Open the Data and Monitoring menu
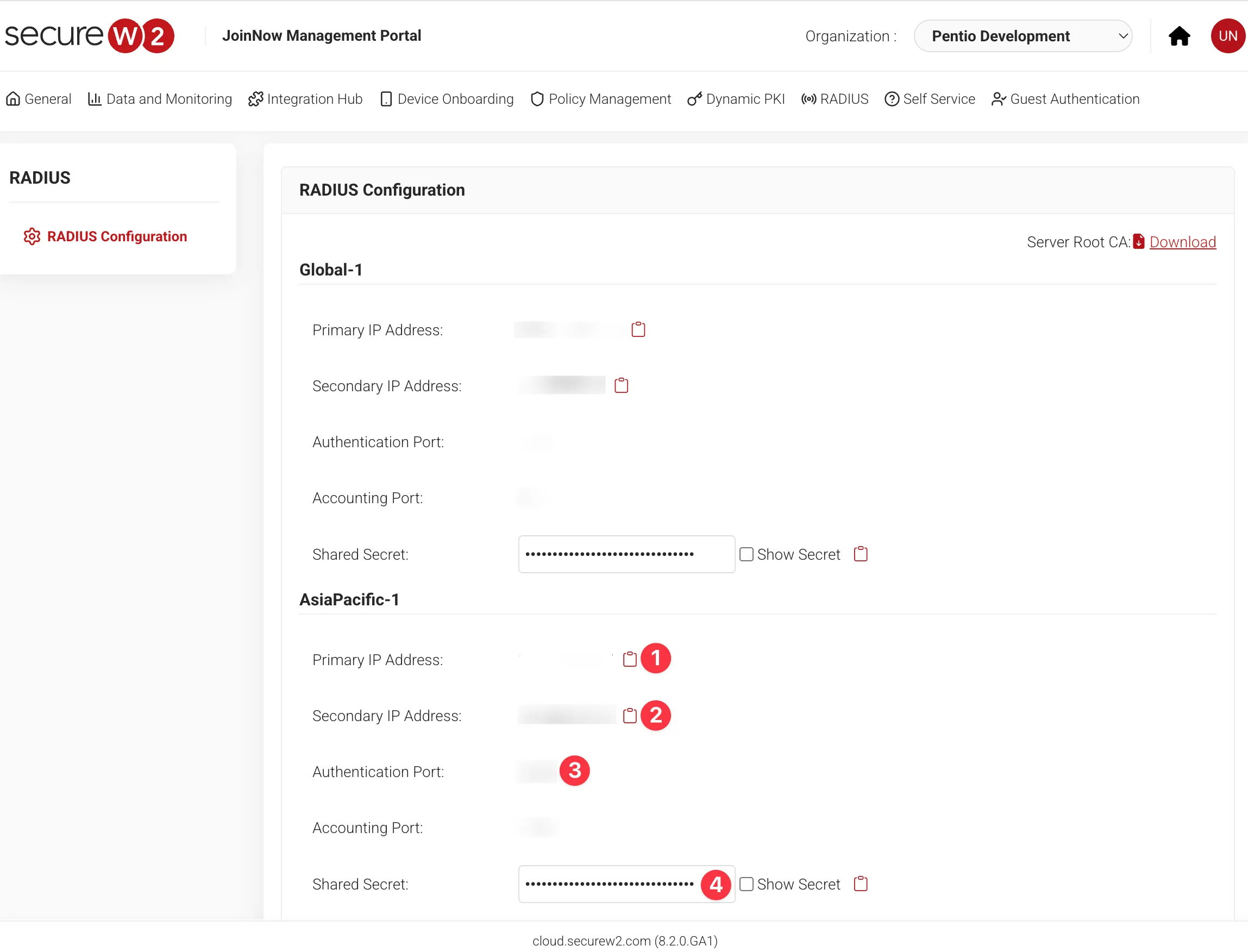The image size is (1248, 952). coord(160,99)
